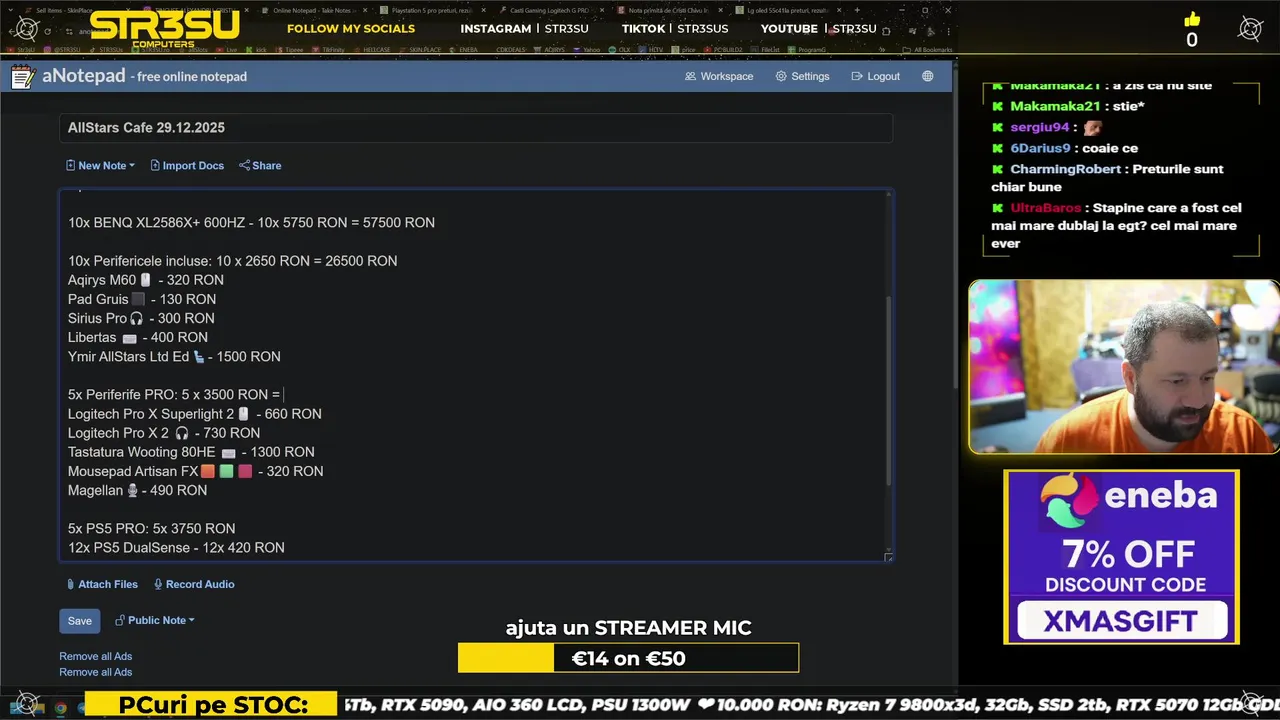The image size is (1280, 720).
Task: Click the note title field AllStars Cafe
Action: click(475, 128)
